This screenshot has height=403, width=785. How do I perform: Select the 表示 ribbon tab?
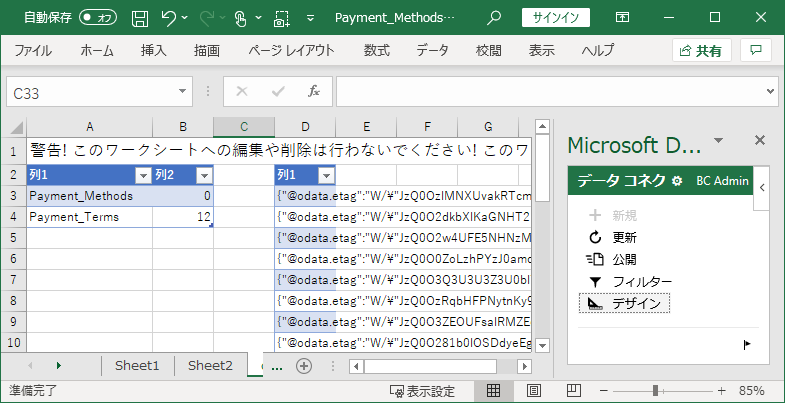click(x=542, y=50)
